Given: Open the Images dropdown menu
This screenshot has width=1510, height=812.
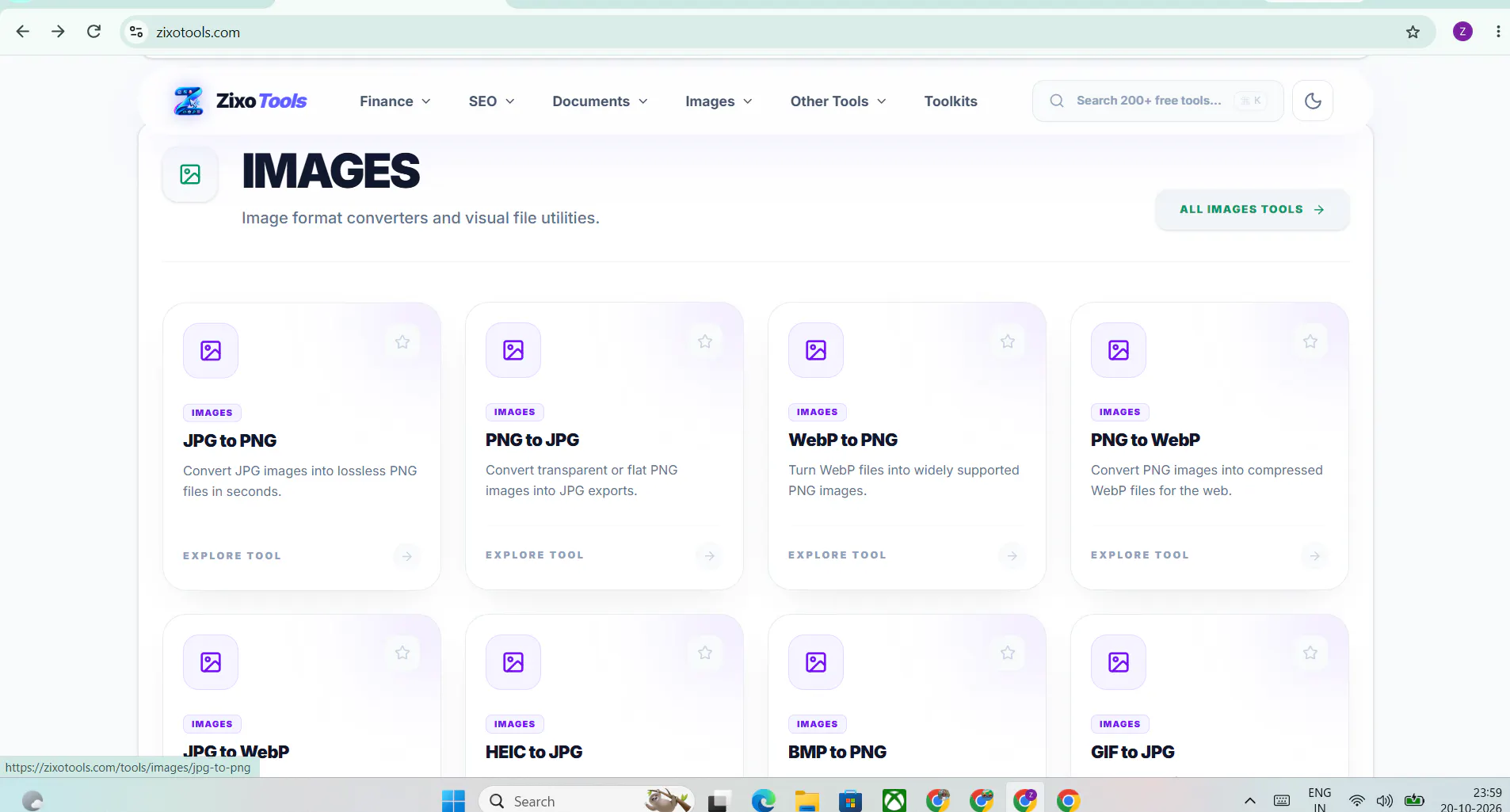Looking at the screenshot, I should 719,101.
